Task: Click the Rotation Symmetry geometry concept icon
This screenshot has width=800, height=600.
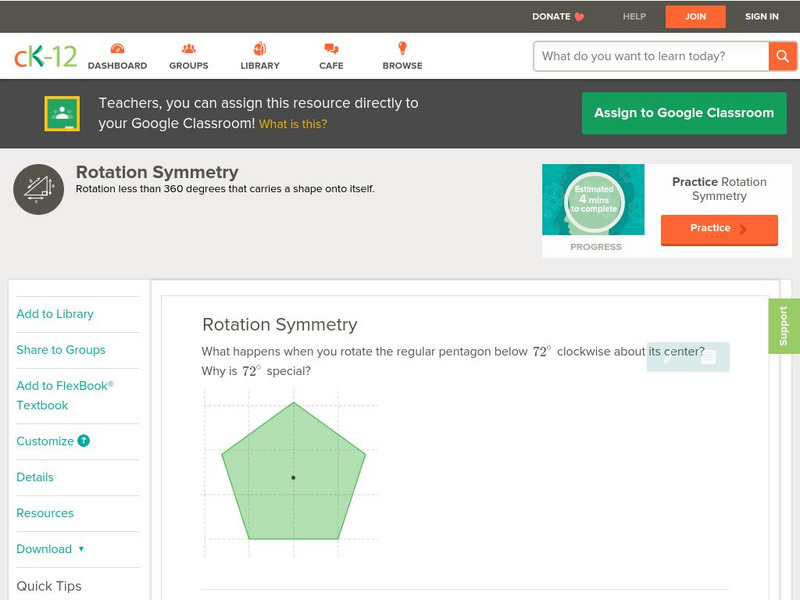Action: click(39, 189)
